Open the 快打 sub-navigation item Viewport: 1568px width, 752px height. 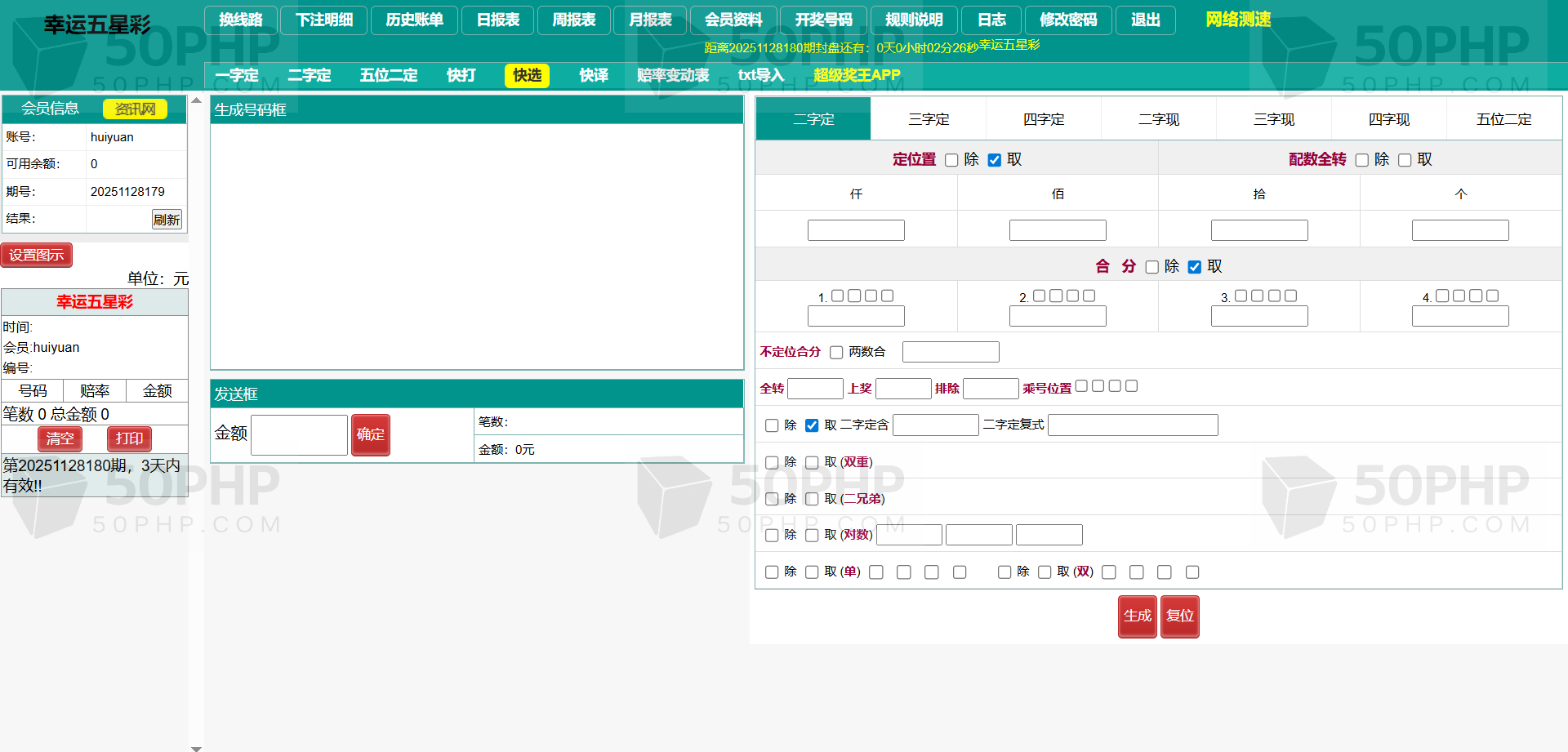pyautogui.click(x=461, y=75)
